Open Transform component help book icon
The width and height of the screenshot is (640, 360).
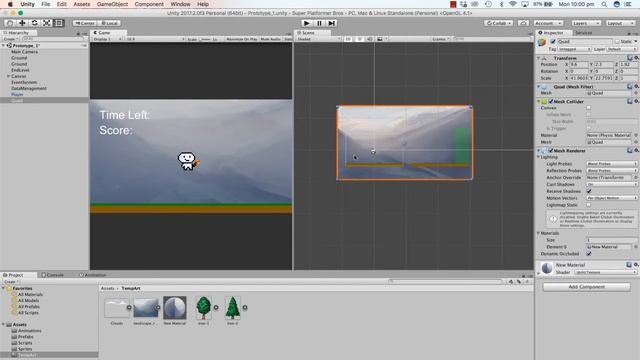(630, 58)
